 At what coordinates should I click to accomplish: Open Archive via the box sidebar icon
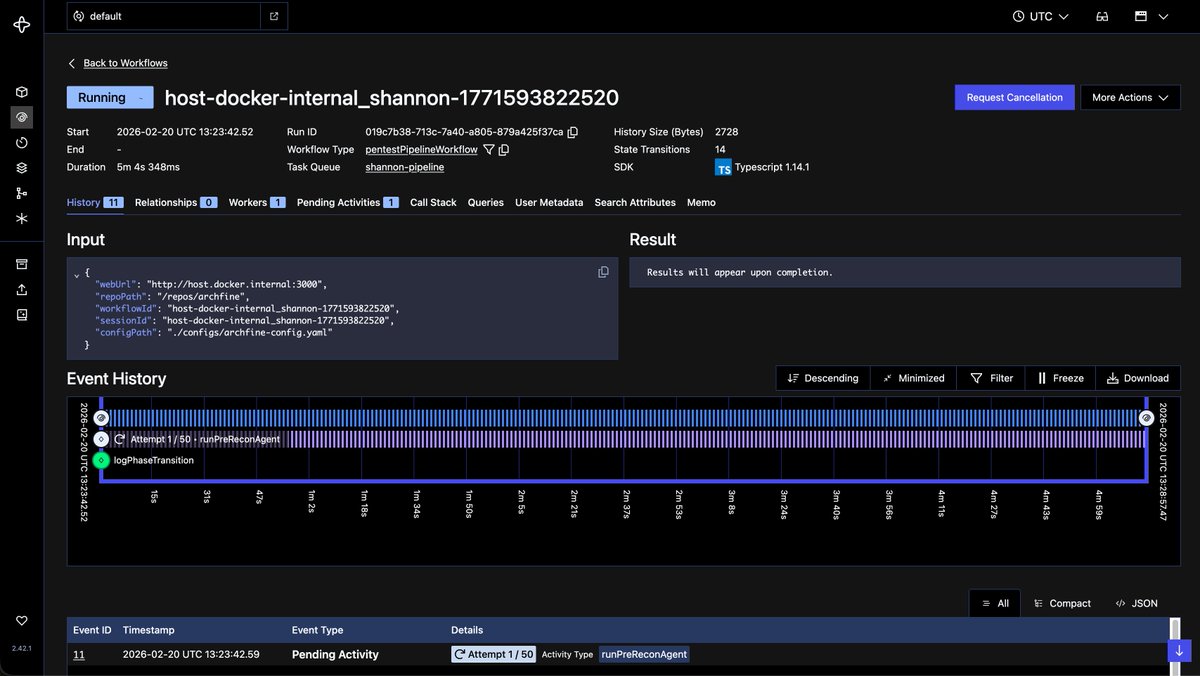pyautogui.click(x=21, y=264)
